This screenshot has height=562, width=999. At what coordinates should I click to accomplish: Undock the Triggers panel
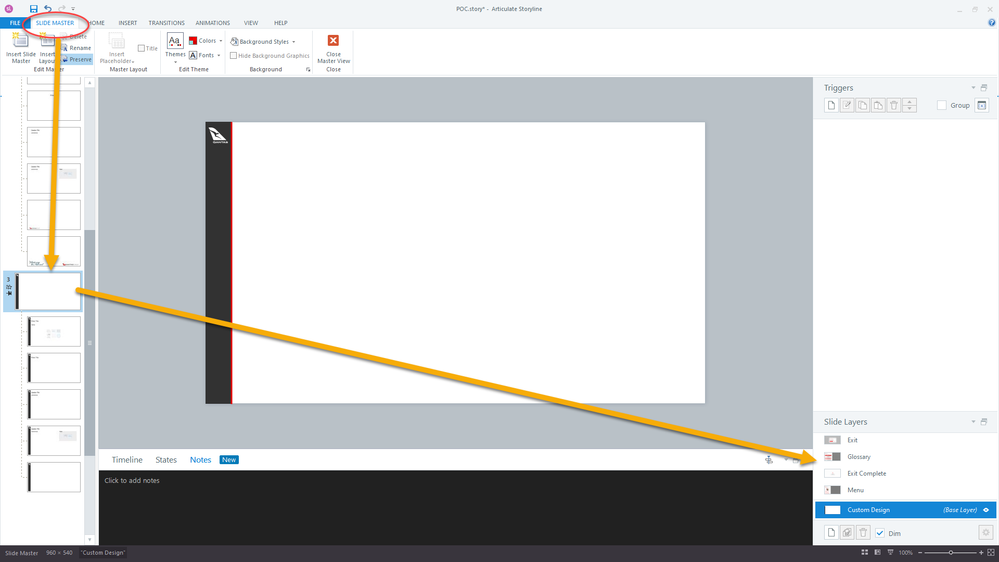(984, 88)
